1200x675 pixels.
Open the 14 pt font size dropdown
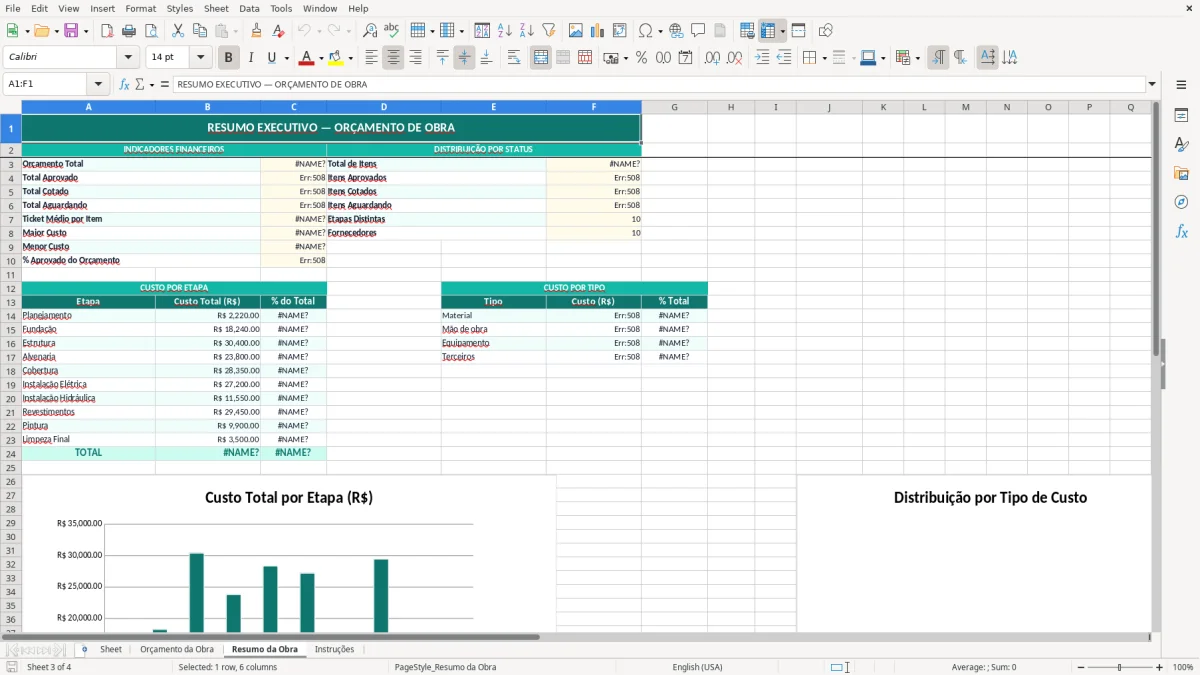201,58
